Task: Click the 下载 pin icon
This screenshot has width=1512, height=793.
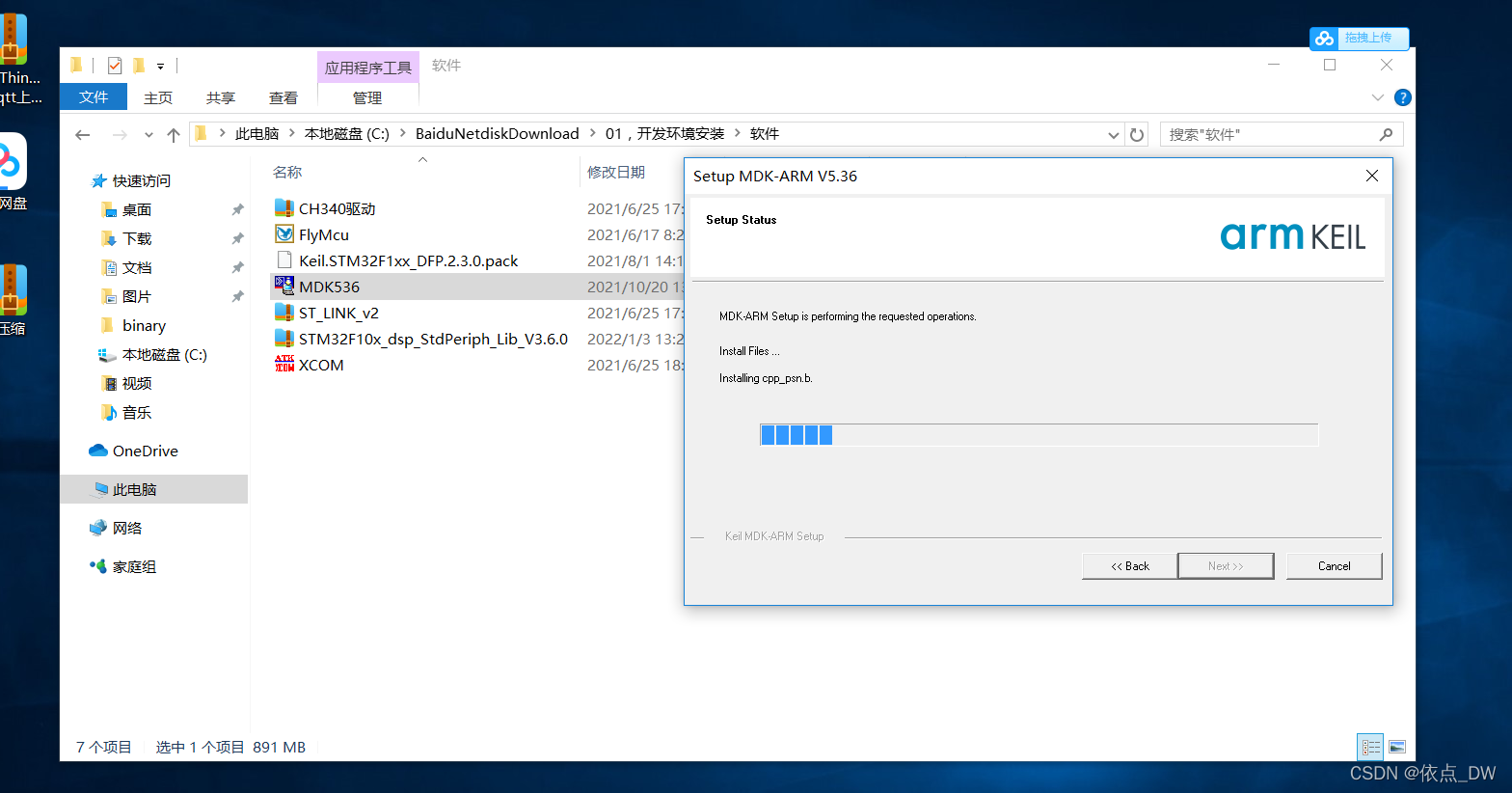Action: tap(237, 238)
